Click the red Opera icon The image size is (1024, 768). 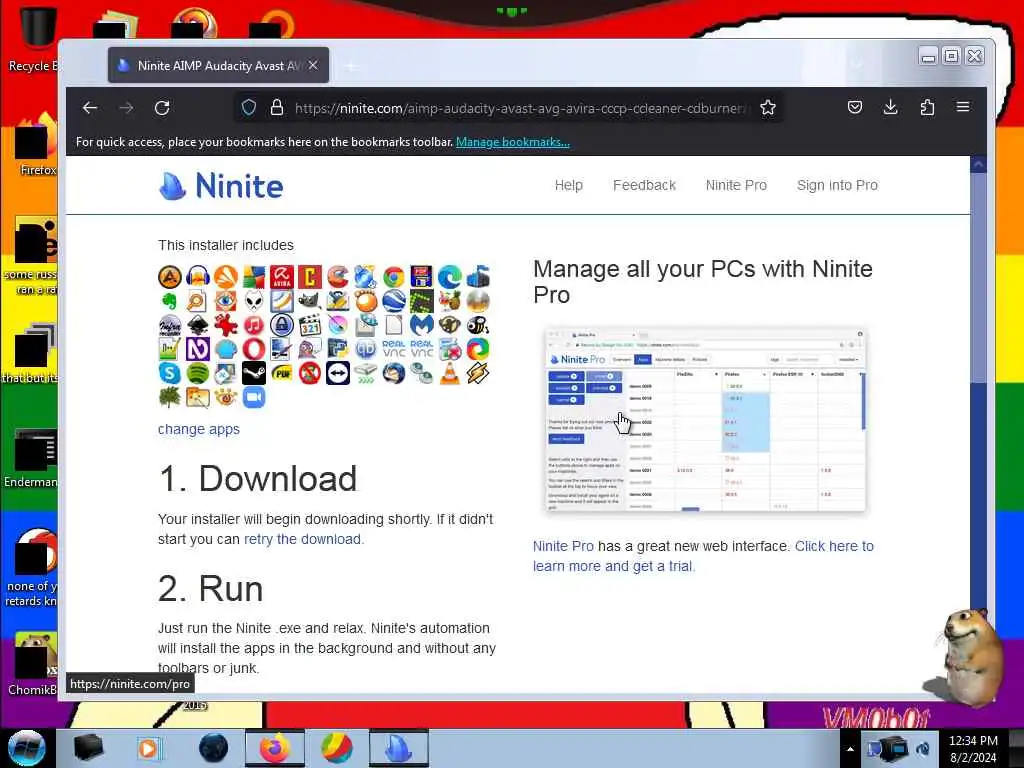254,349
